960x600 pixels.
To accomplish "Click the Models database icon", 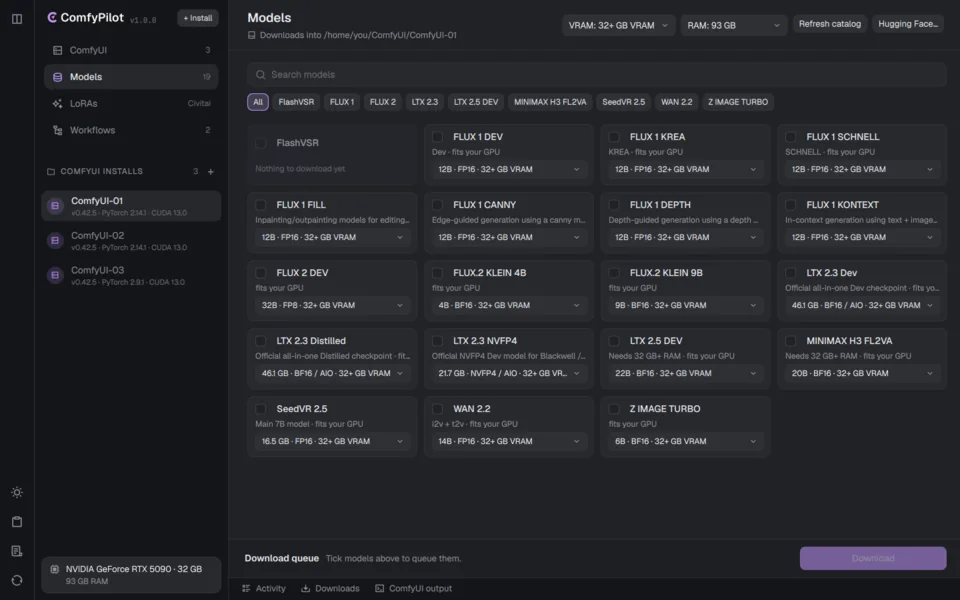I will 58,77.
